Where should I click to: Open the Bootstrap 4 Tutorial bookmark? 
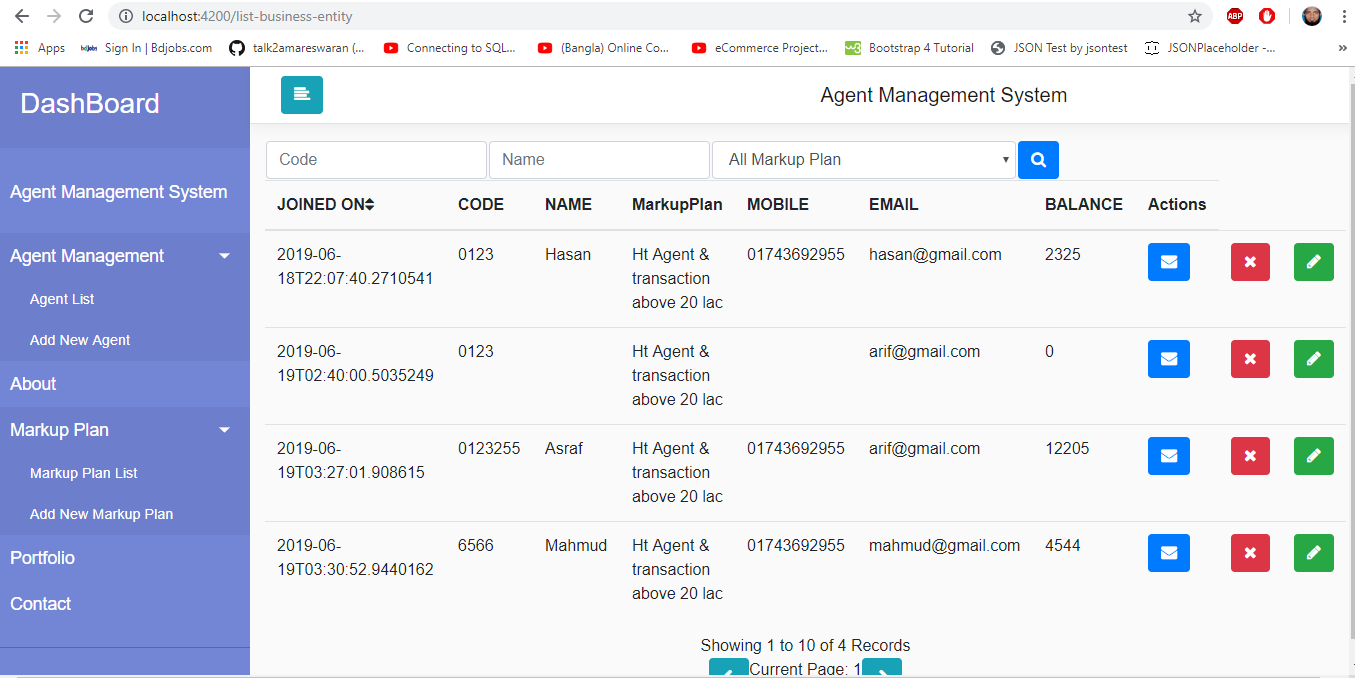click(909, 48)
